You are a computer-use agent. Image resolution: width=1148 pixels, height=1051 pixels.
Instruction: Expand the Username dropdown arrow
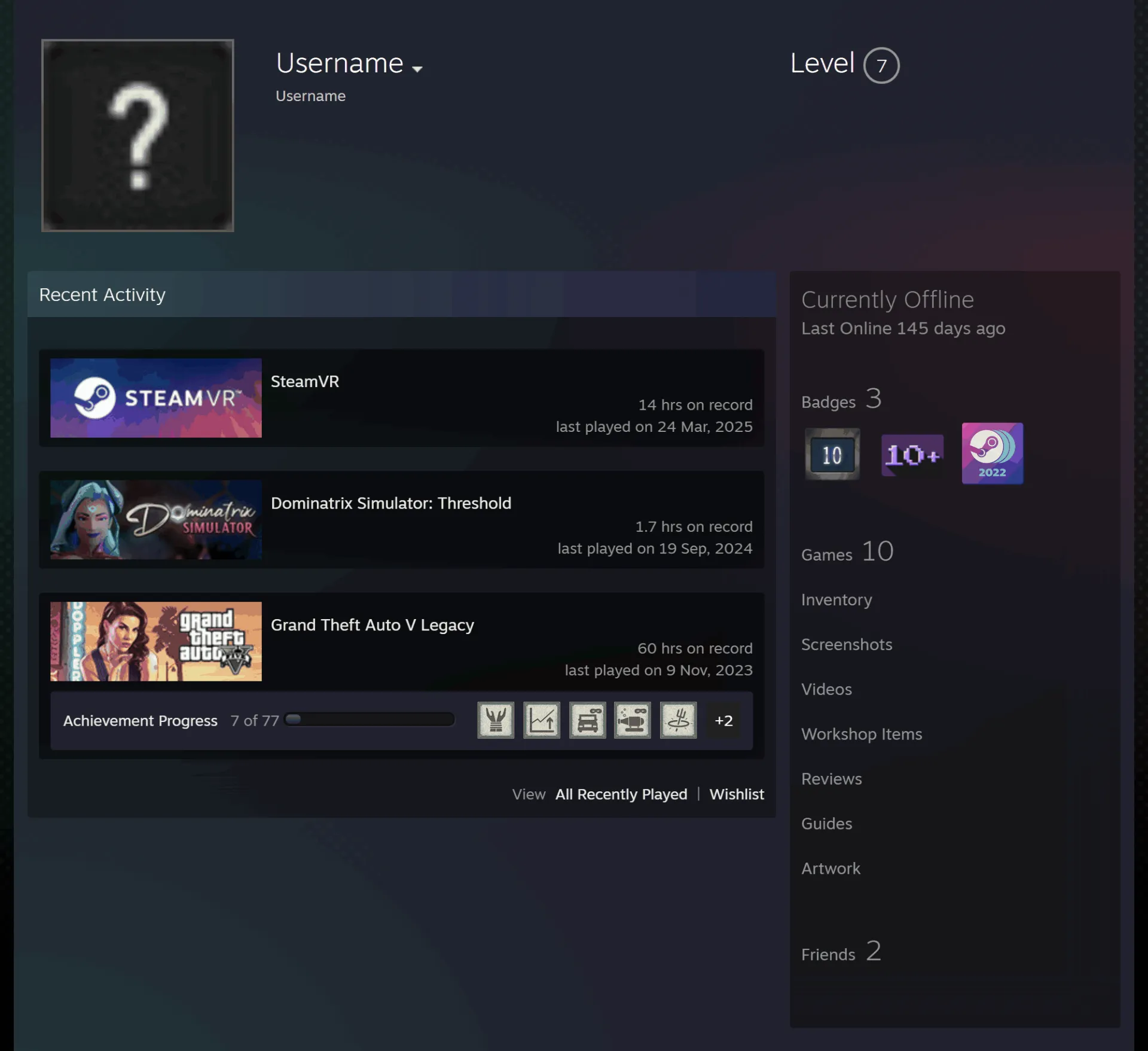[417, 69]
